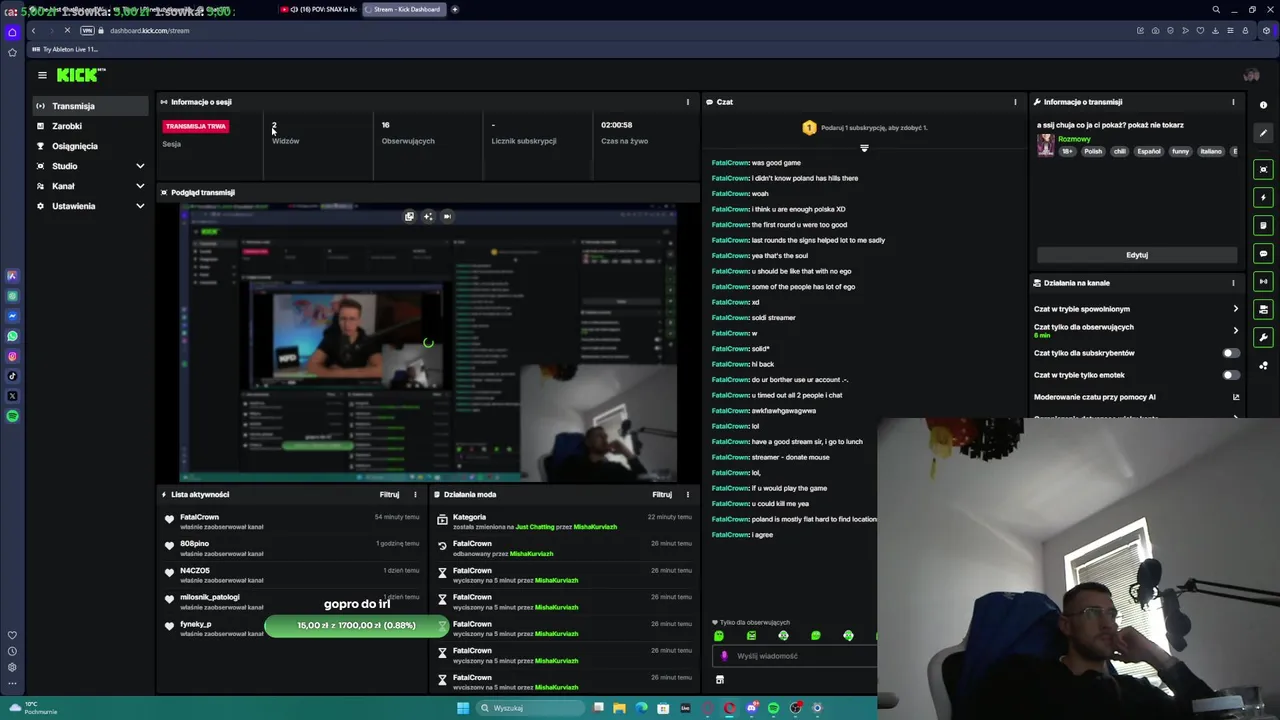Toggle Czat w trybie tylko emotek switch
The image size is (1280, 720).
1231,375
